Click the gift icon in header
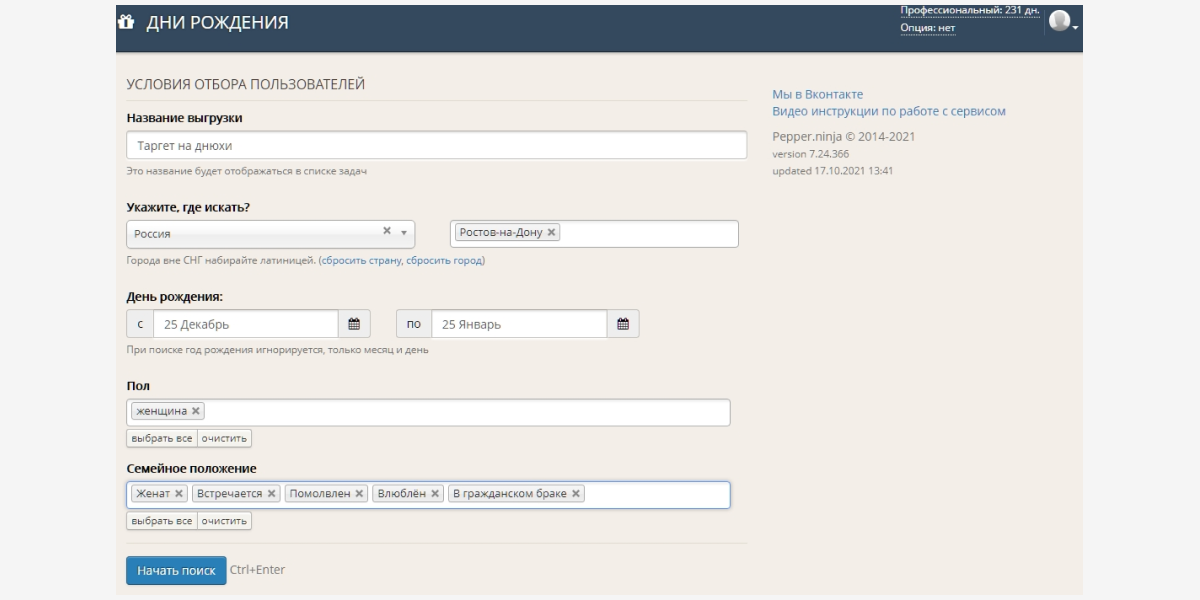This screenshot has width=1200, height=600. tap(126, 22)
